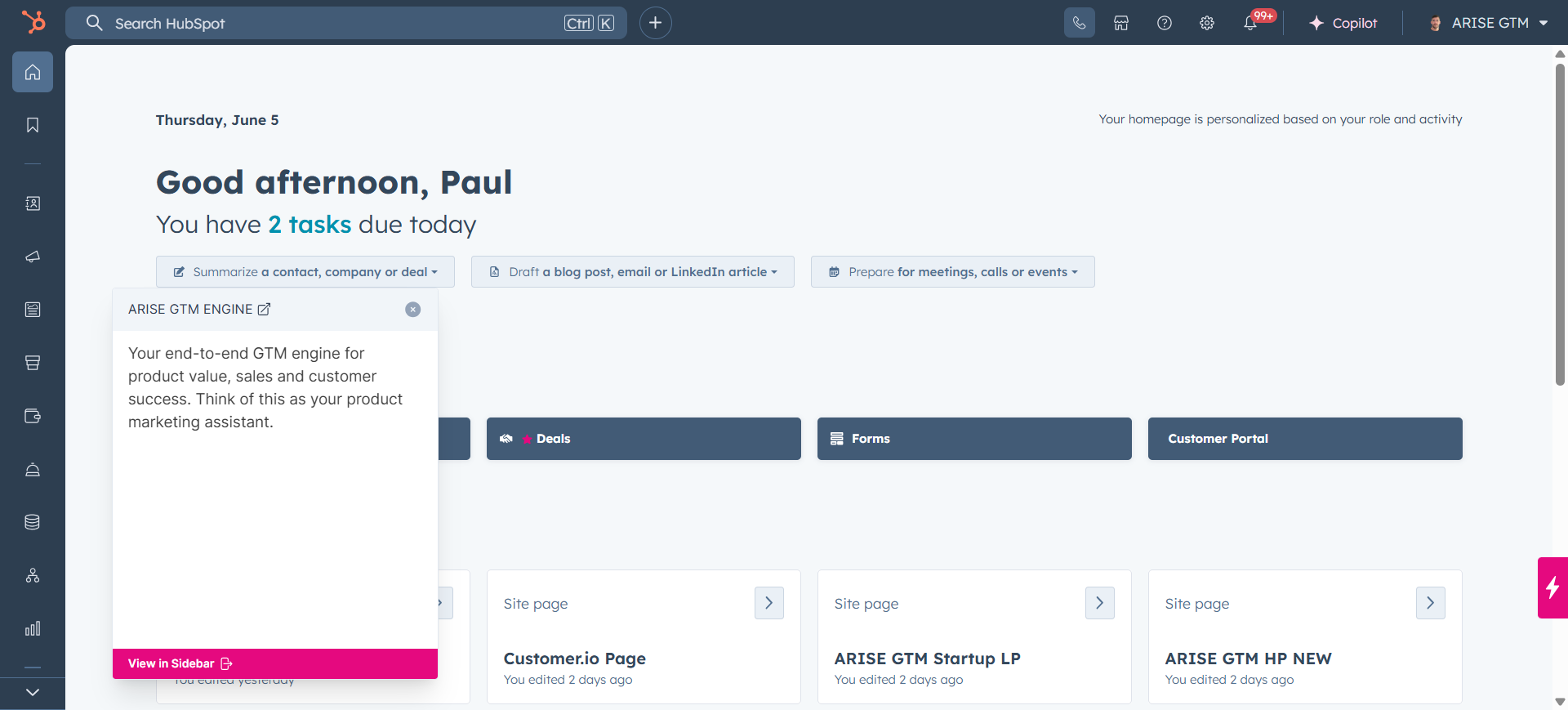This screenshot has width=1568, height=710.
Task: Open ARISE GTM ENGINE external link icon
Action: (x=264, y=309)
